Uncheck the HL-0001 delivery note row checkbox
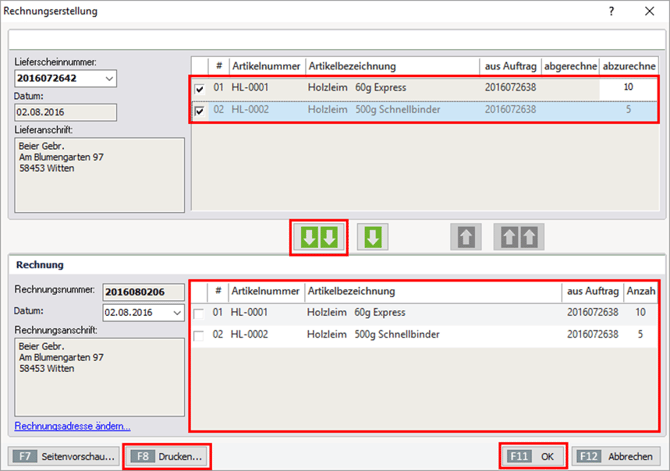This screenshot has height=471, width=670. click(200, 88)
